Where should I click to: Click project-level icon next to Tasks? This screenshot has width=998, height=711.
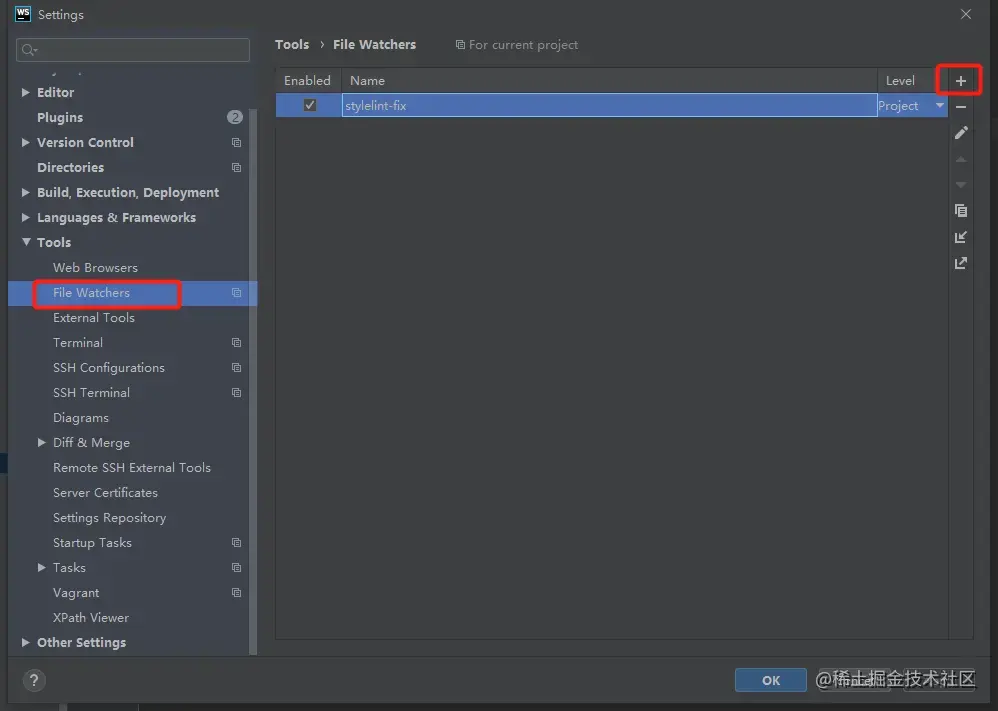[236, 568]
